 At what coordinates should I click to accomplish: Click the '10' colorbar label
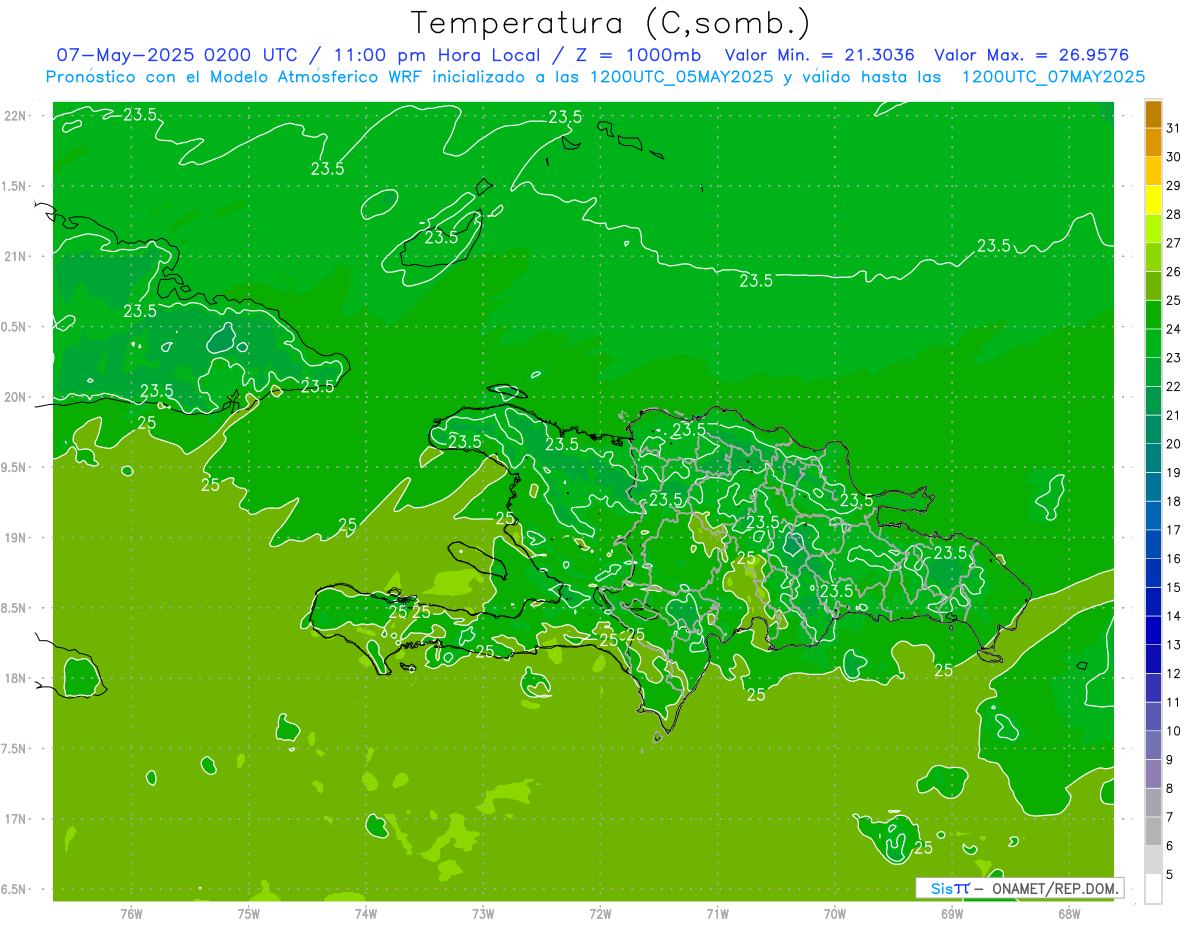1174,731
